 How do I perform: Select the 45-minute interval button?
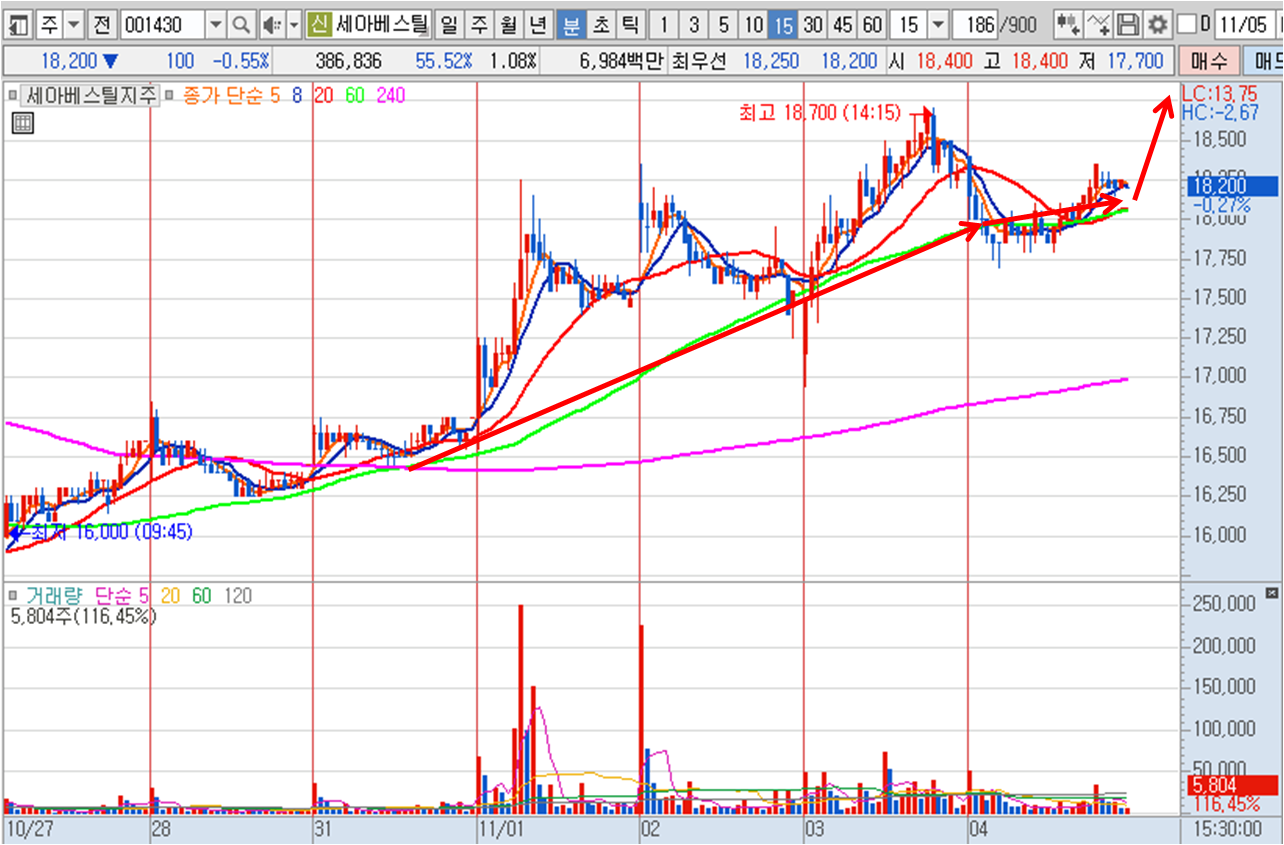click(844, 23)
